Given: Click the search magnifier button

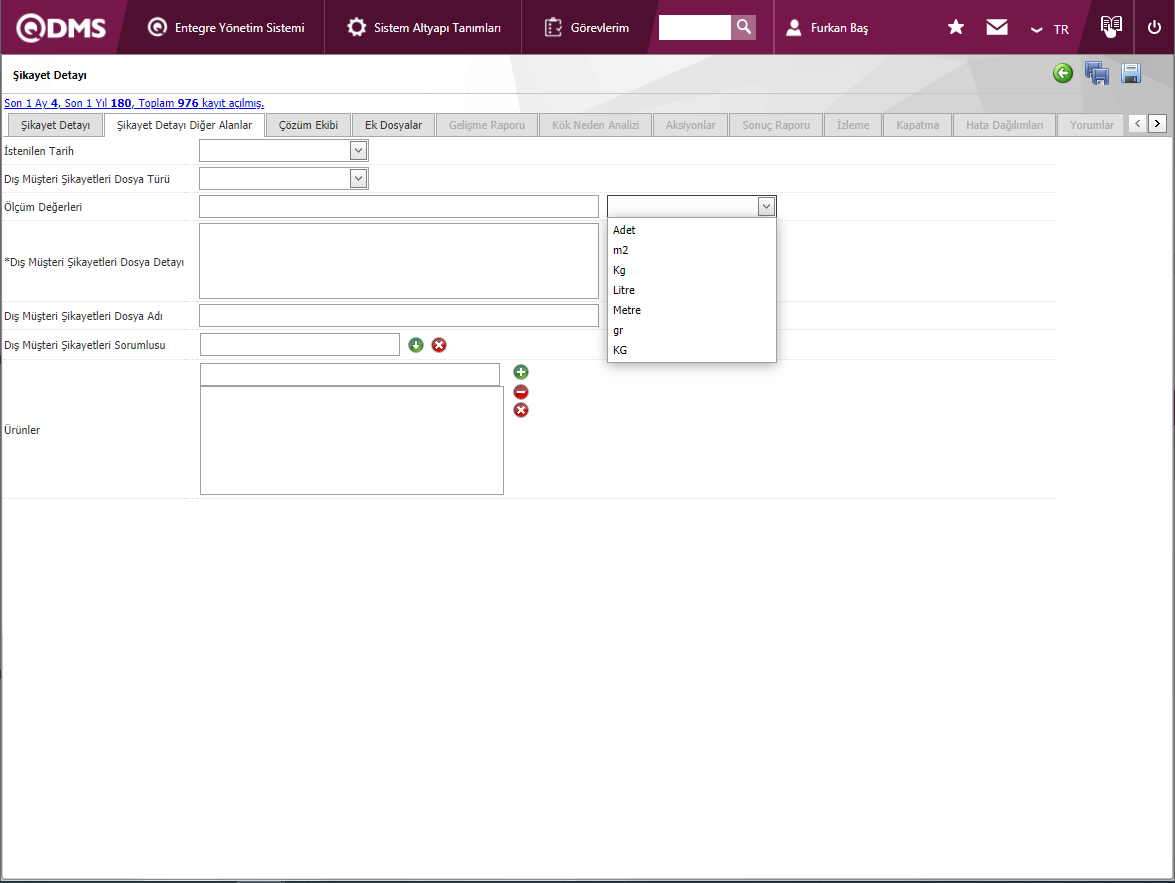Looking at the screenshot, I should (x=743, y=27).
